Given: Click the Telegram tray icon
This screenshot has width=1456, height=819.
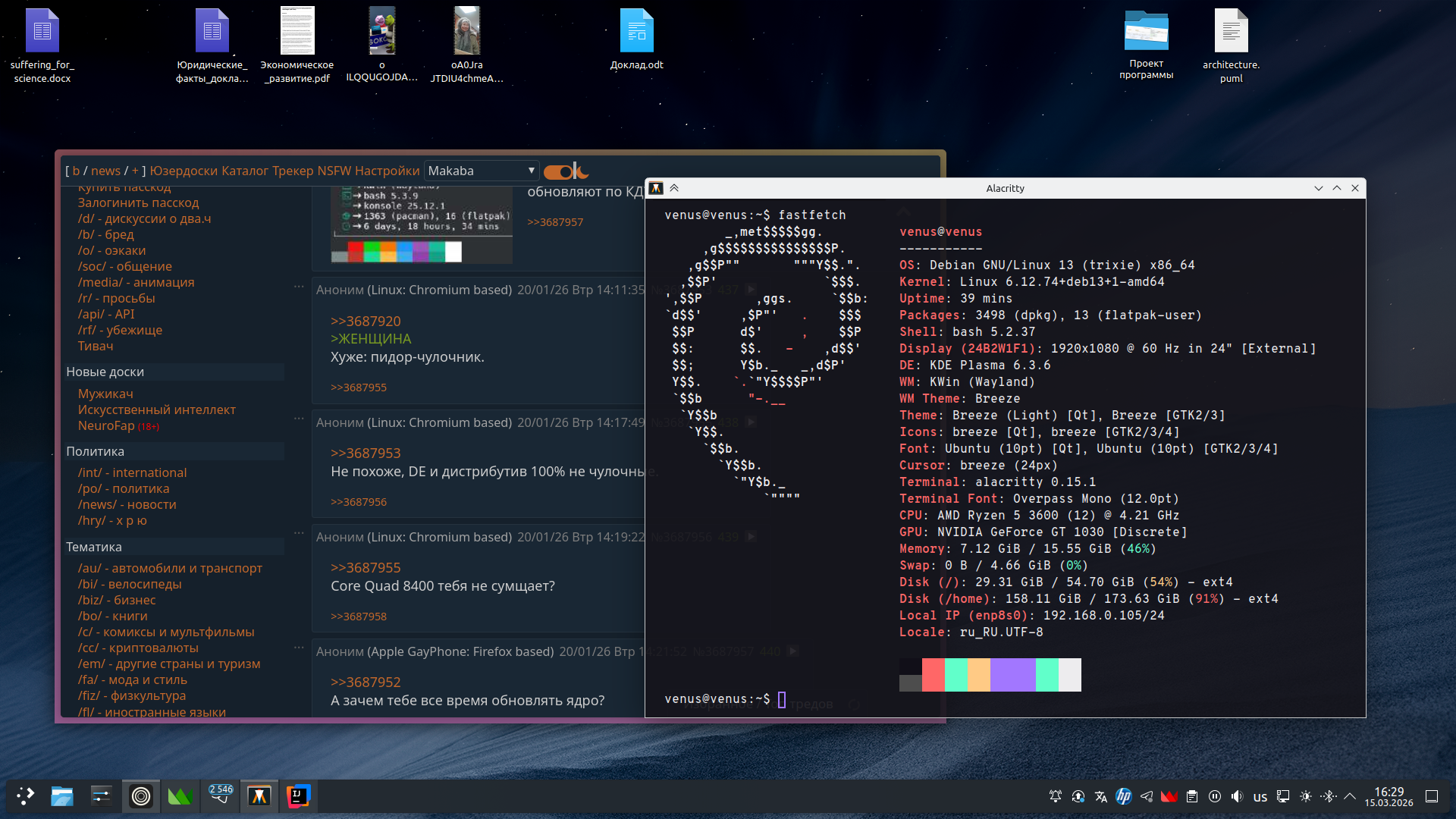Looking at the screenshot, I should pyautogui.click(x=1147, y=796).
